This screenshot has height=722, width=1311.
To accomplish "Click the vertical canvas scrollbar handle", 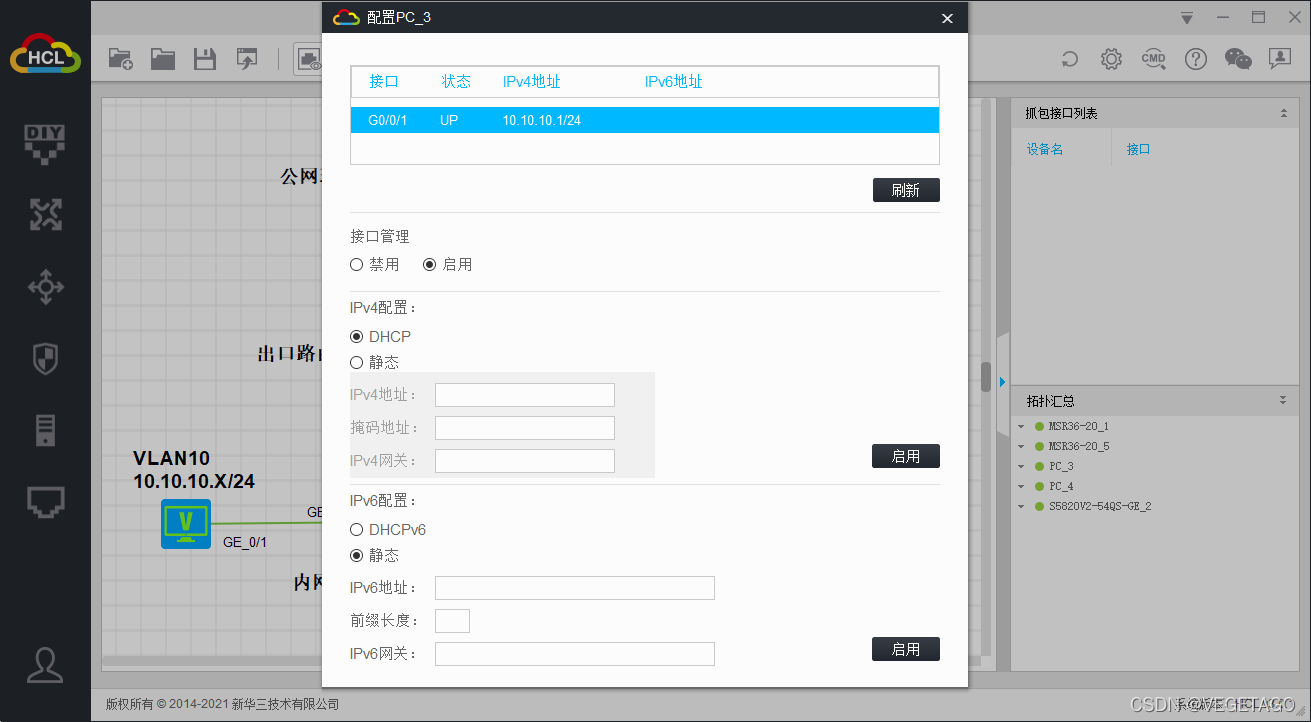I will coord(985,377).
